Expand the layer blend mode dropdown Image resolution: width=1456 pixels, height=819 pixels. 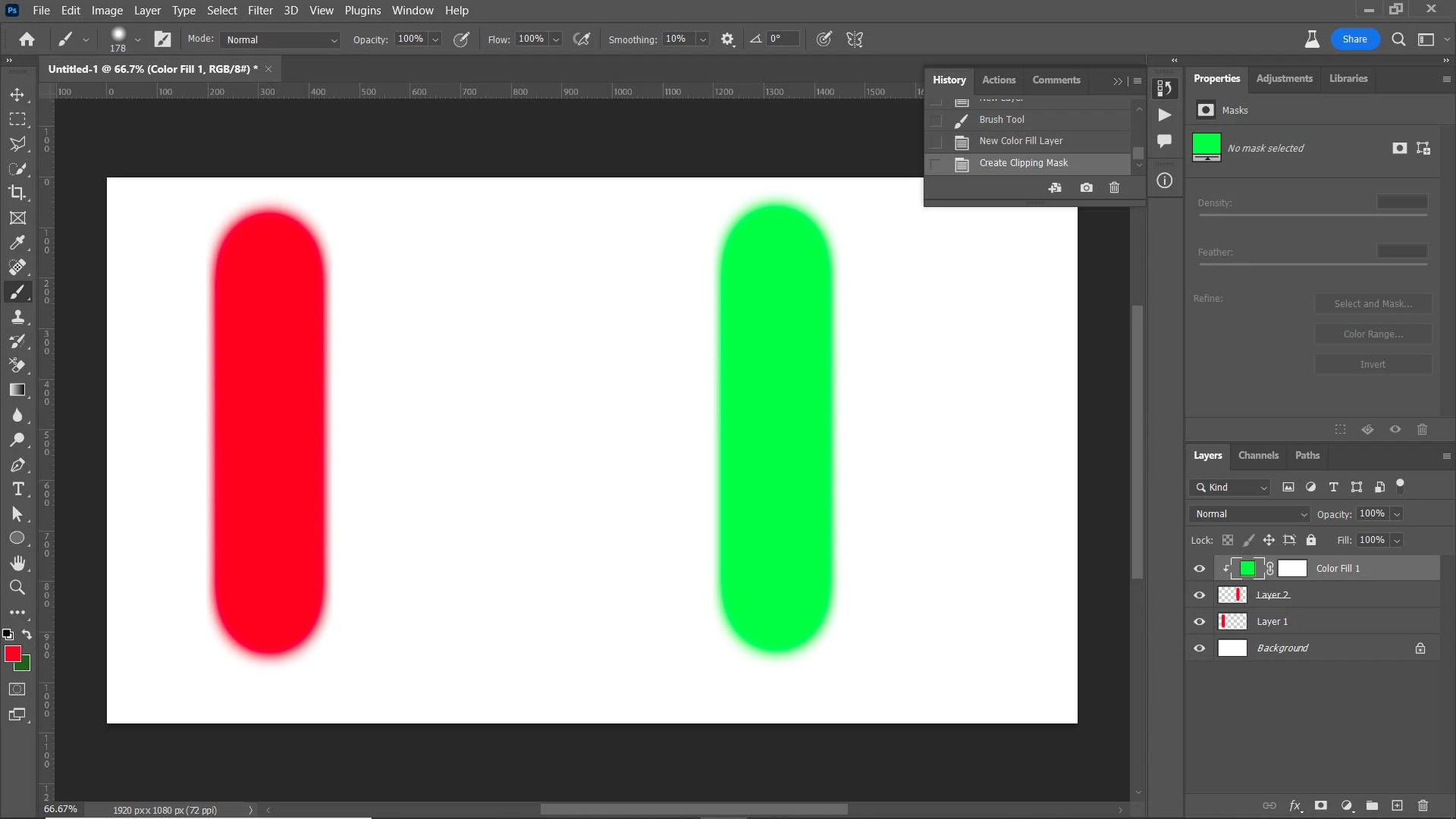pyautogui.click(x=1250, y=514)
